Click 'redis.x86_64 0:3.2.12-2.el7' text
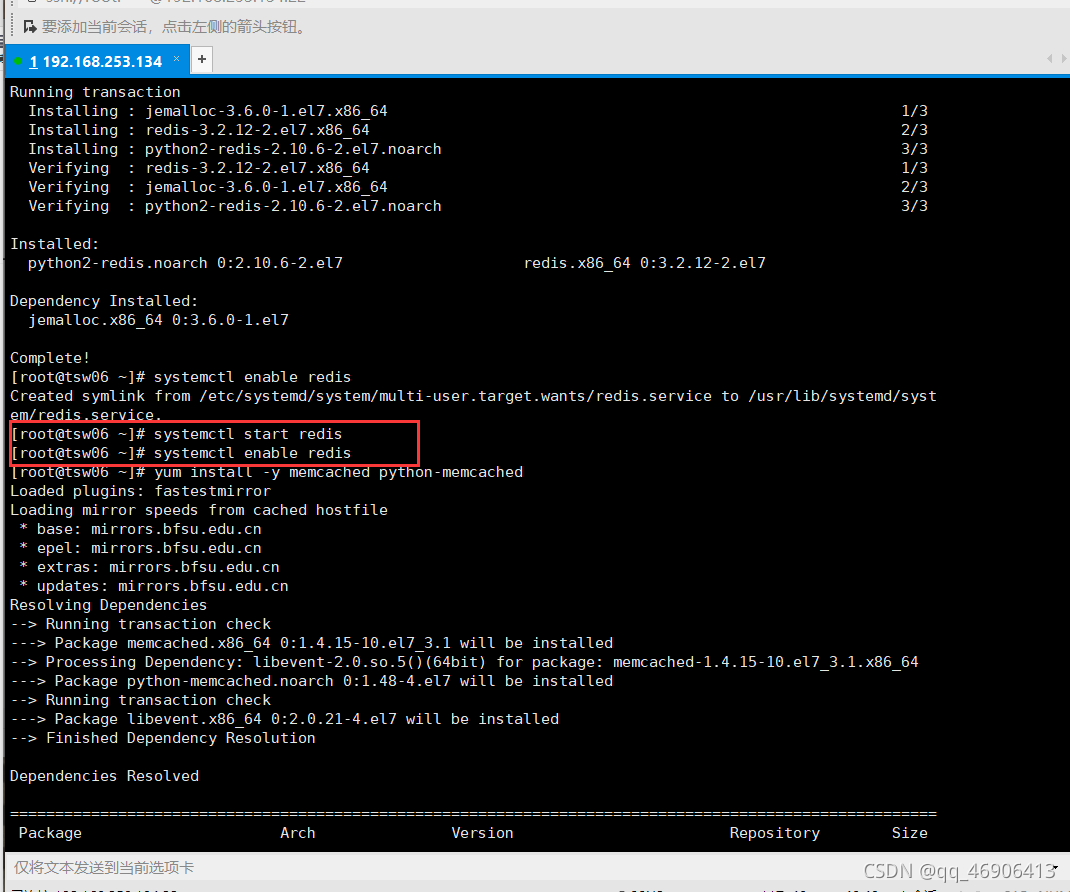The image size is (1070, 892). click(645, 263)
